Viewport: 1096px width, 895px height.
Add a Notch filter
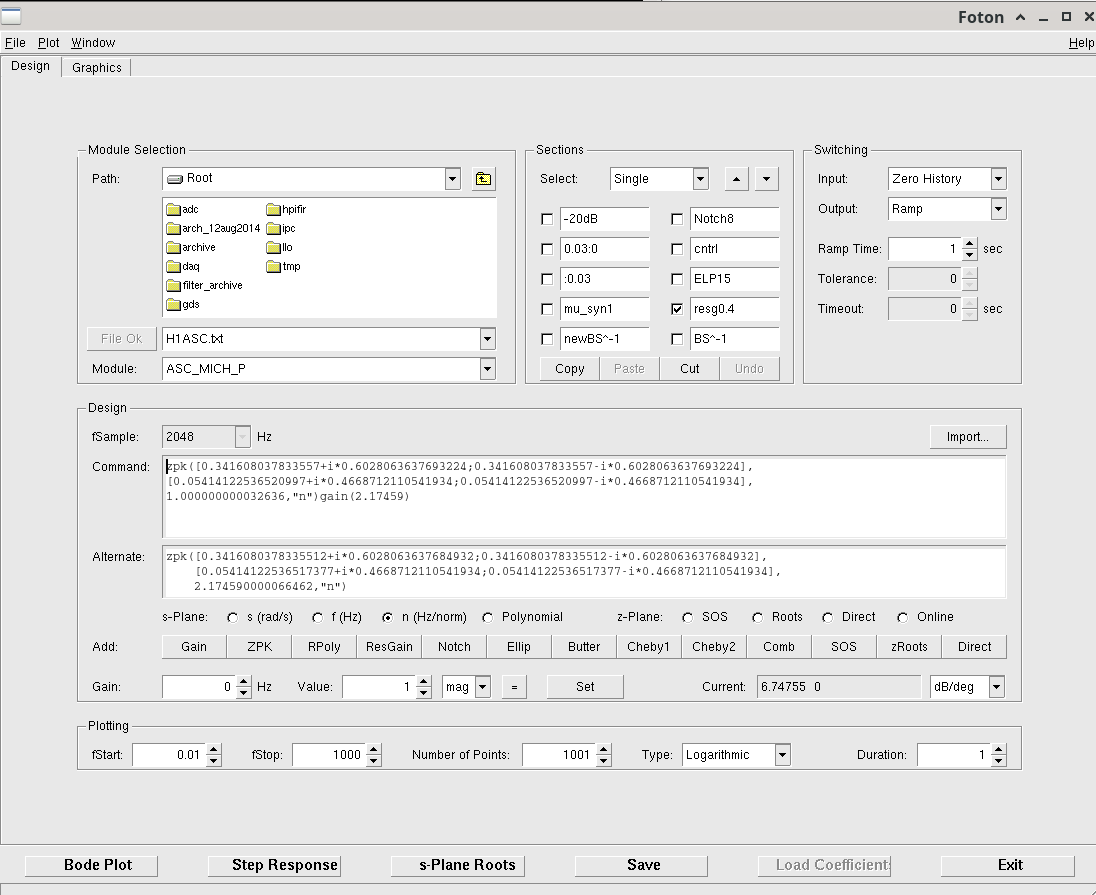pos(454,647)
